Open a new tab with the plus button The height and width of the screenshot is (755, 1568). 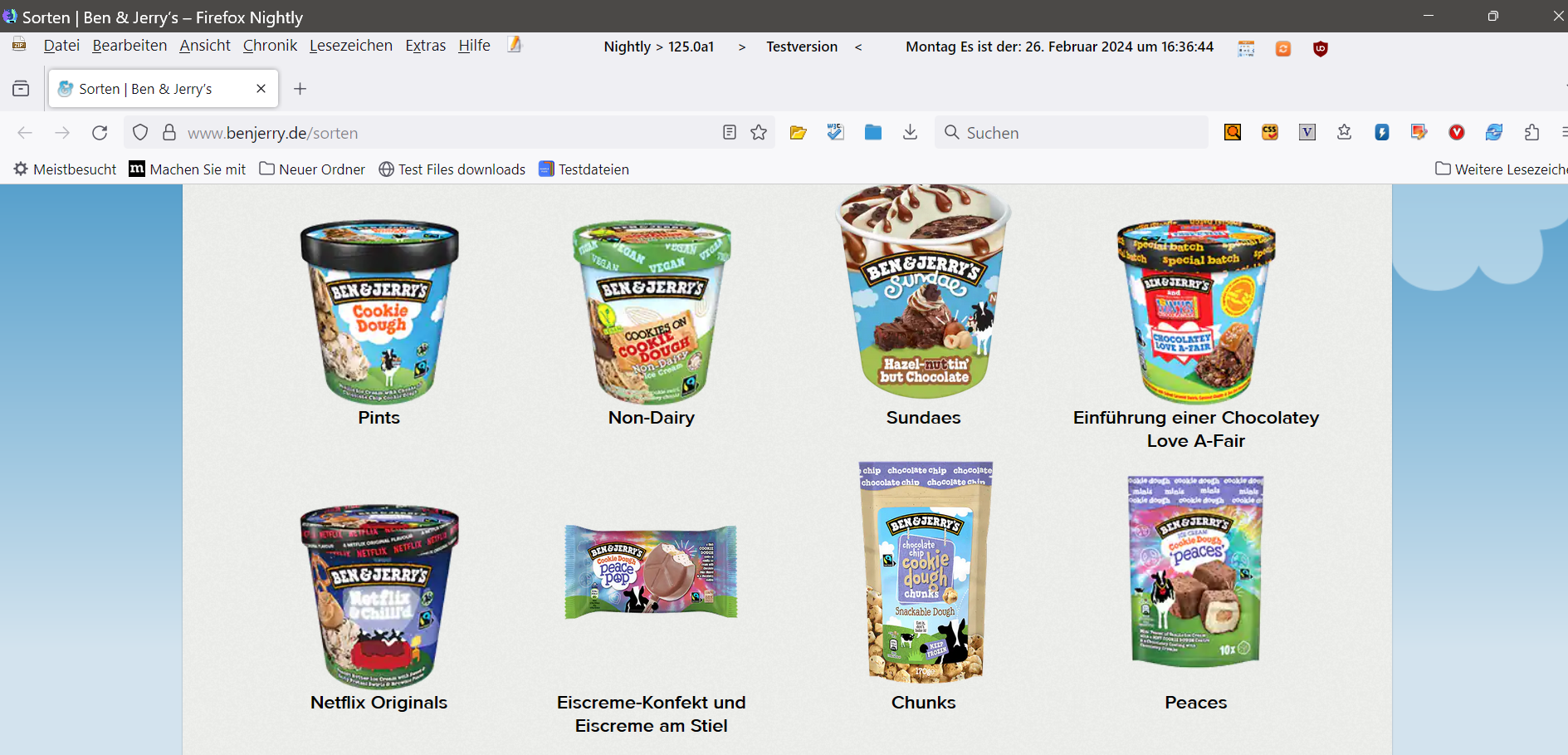[300, 89]
